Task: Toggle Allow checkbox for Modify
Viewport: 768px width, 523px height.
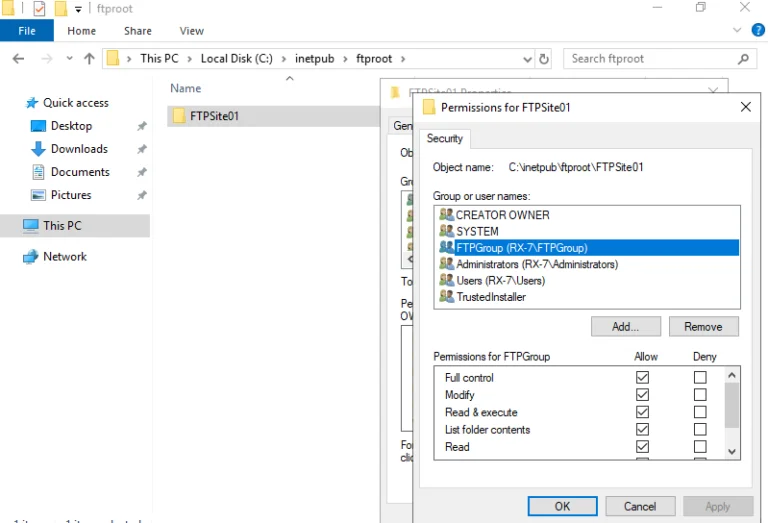Action: click(x=642, y=395)
